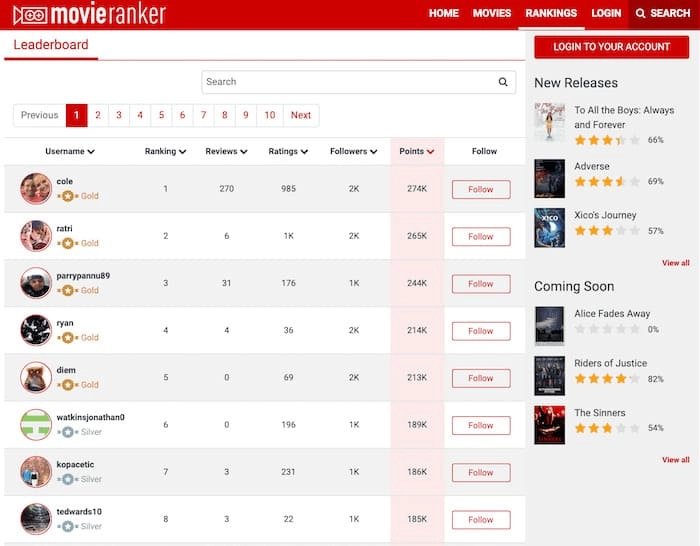700x546 pixels.
Task: Click tedwards10's Silver badge icon
Action: click(67, 526)
